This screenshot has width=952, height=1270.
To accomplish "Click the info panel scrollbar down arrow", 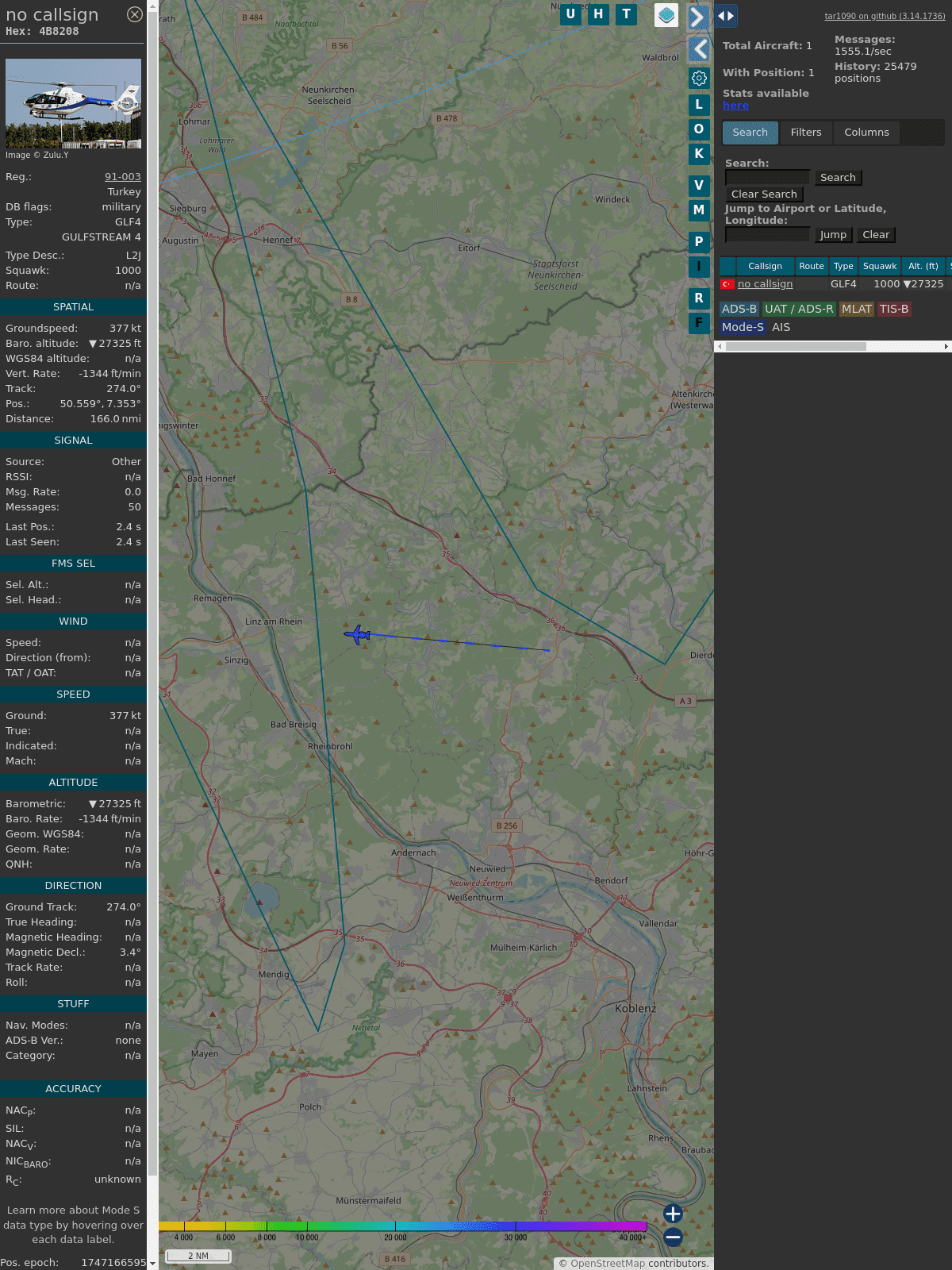I will pyautogui.click(x=152, y=1264).
